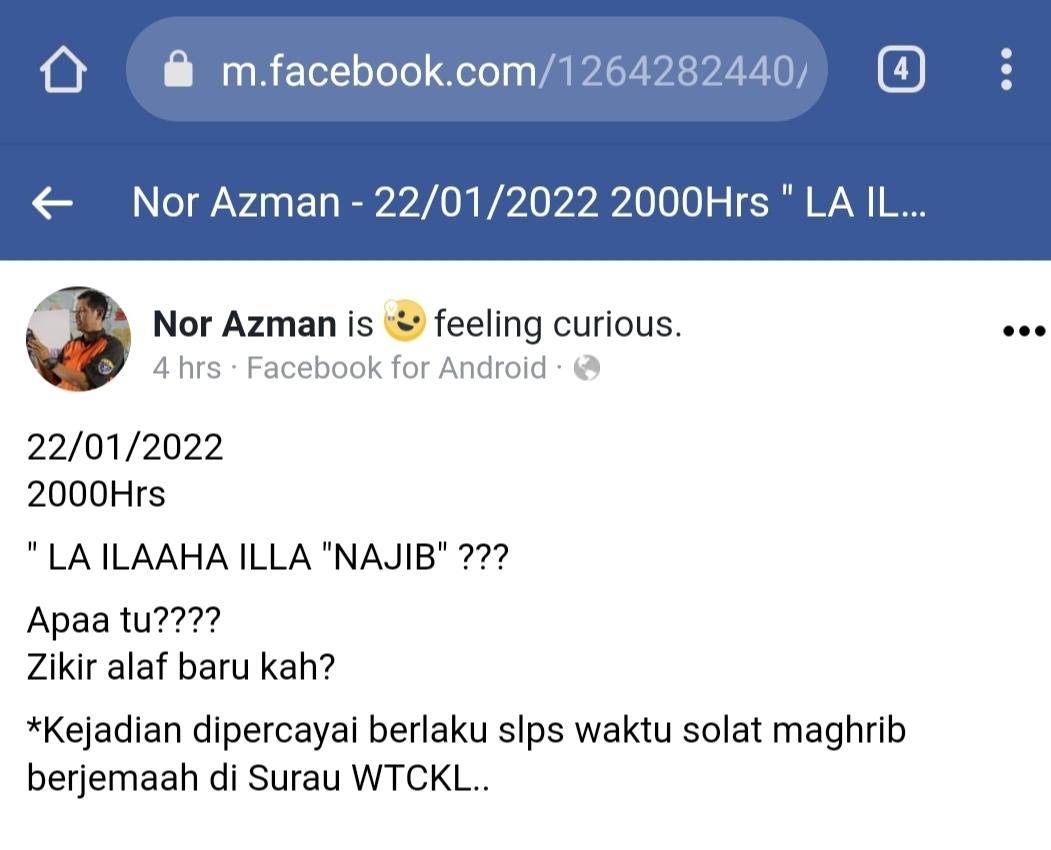Click the 'Facebook for Android' label
1051x850 pixels.
(x=396, y=368)
